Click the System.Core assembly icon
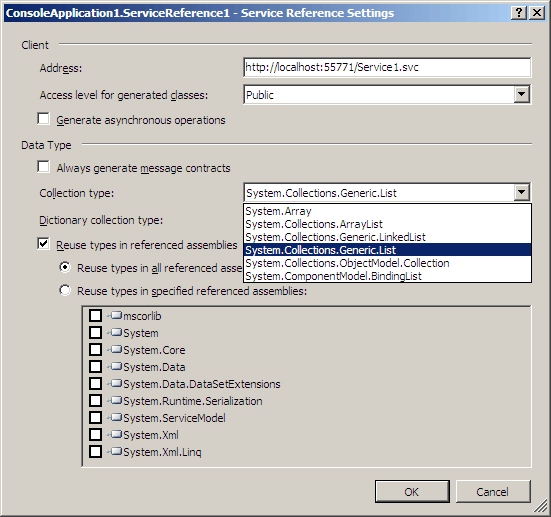Screen dimensions: 551x517 click(x=116, y=349)
